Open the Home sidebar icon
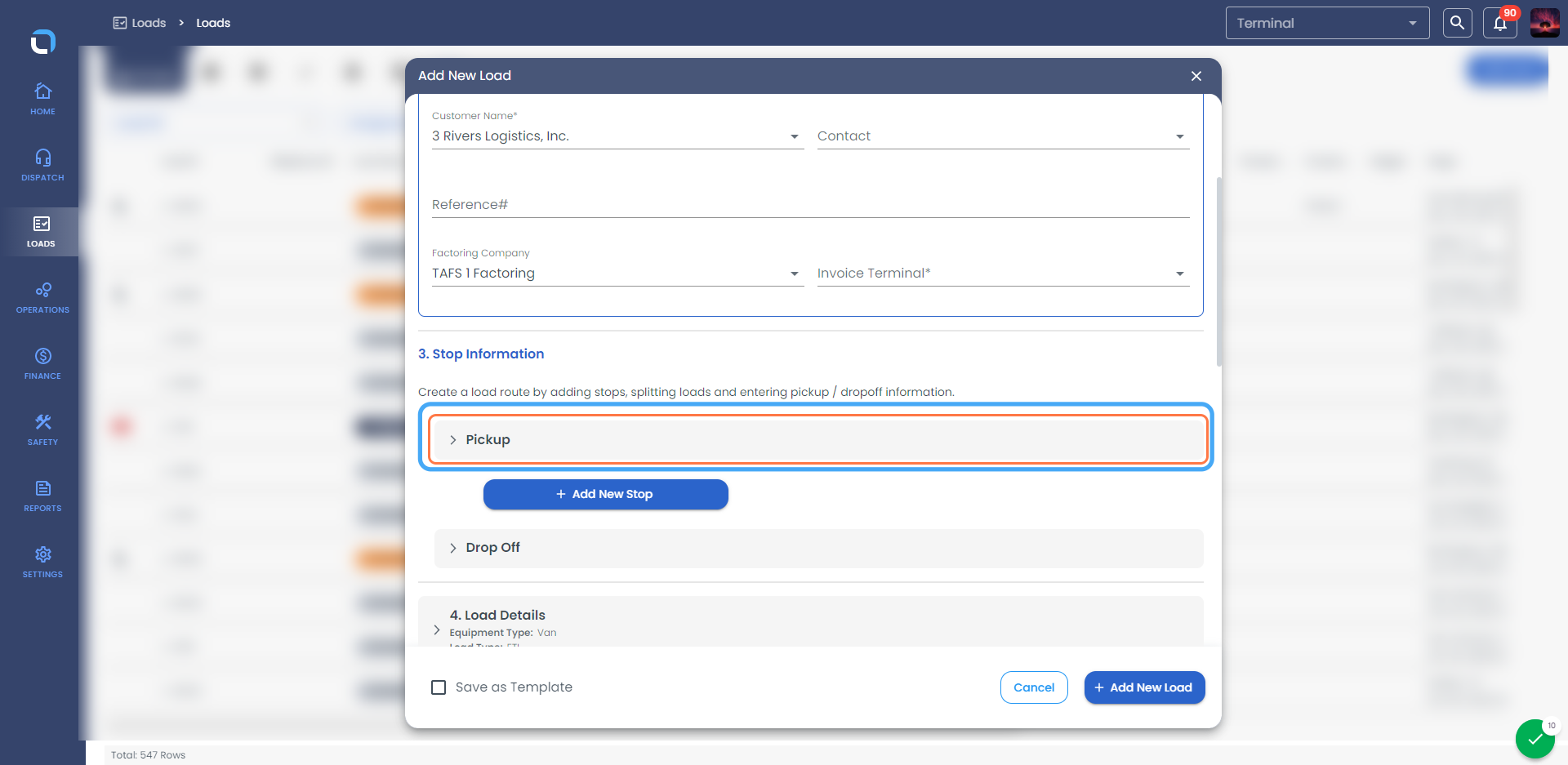The image size is (1568, 765). 43,91
